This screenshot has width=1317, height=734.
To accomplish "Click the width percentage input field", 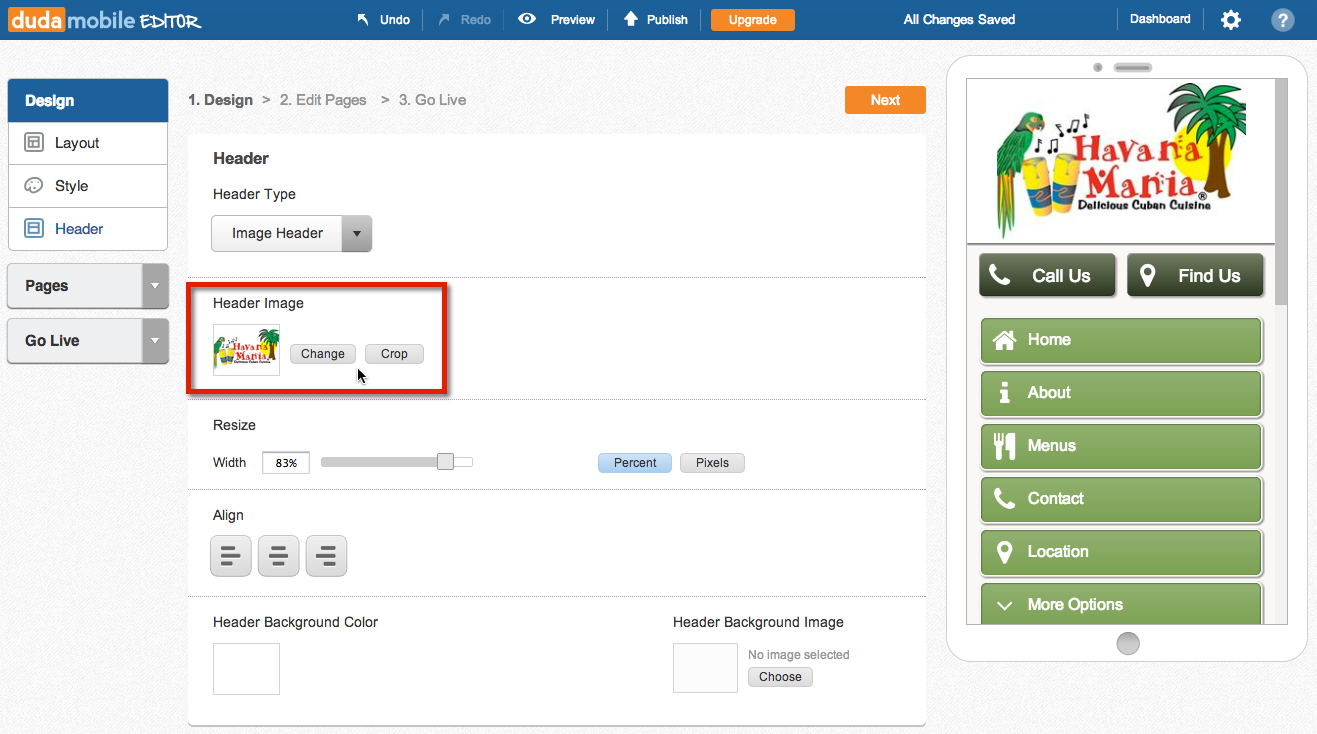I will pos(286,463).
